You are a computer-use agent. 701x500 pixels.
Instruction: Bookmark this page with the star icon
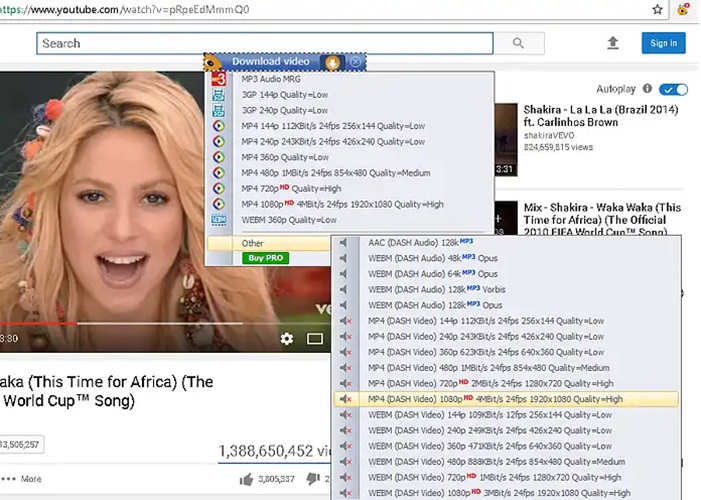point(657,9)
